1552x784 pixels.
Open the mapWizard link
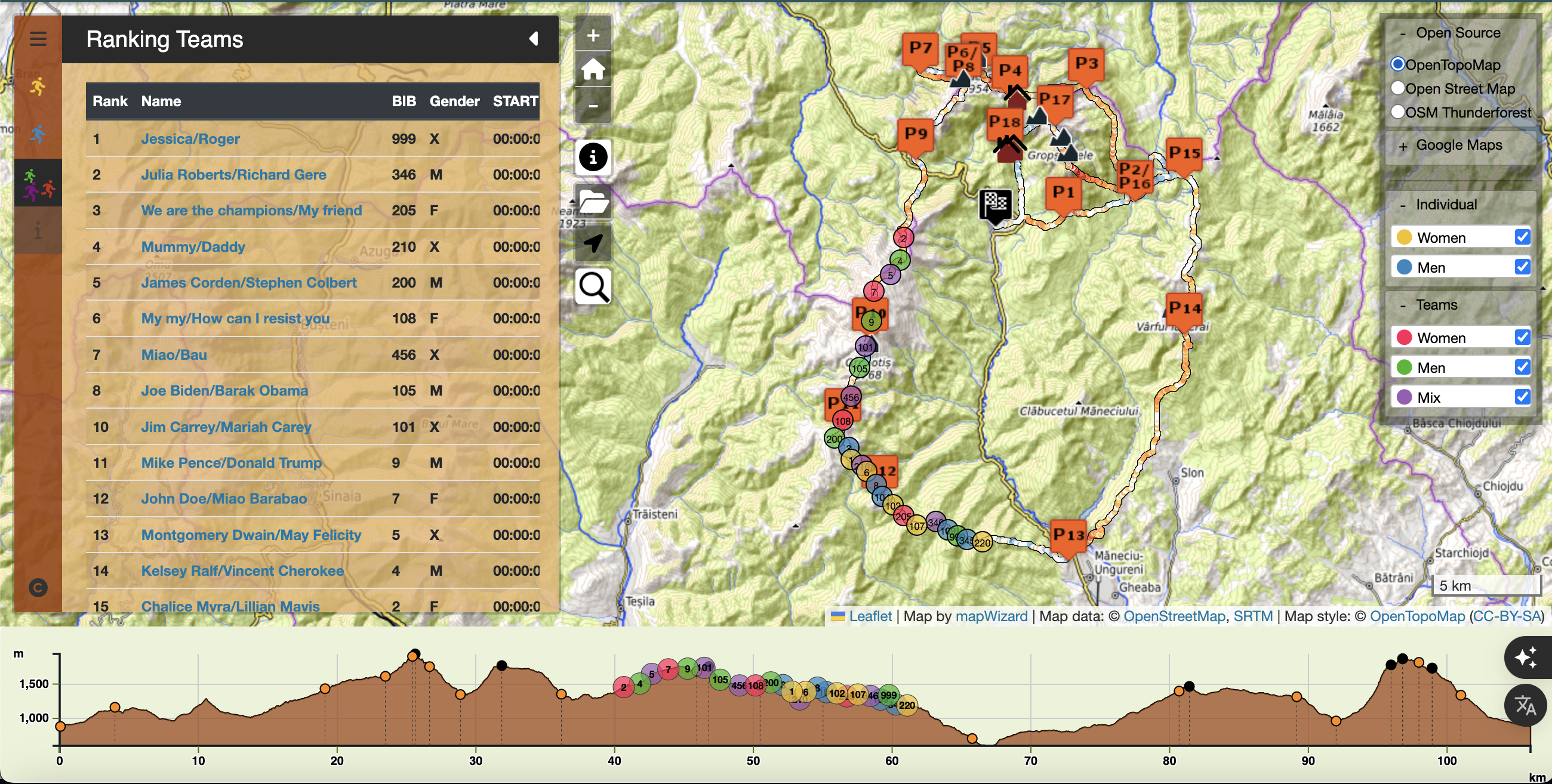click(x=991, y=616)
